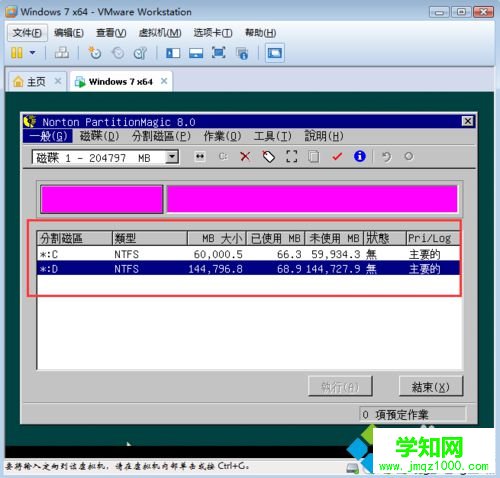Click the 分割磁區 column header

coord(75,238)
